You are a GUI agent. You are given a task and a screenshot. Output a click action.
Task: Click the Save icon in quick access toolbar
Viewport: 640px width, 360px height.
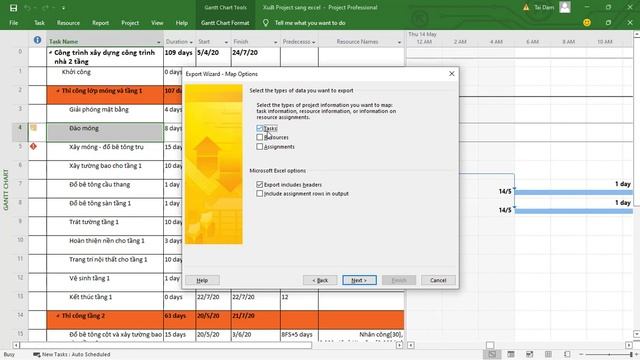click(x=13, y=7)
